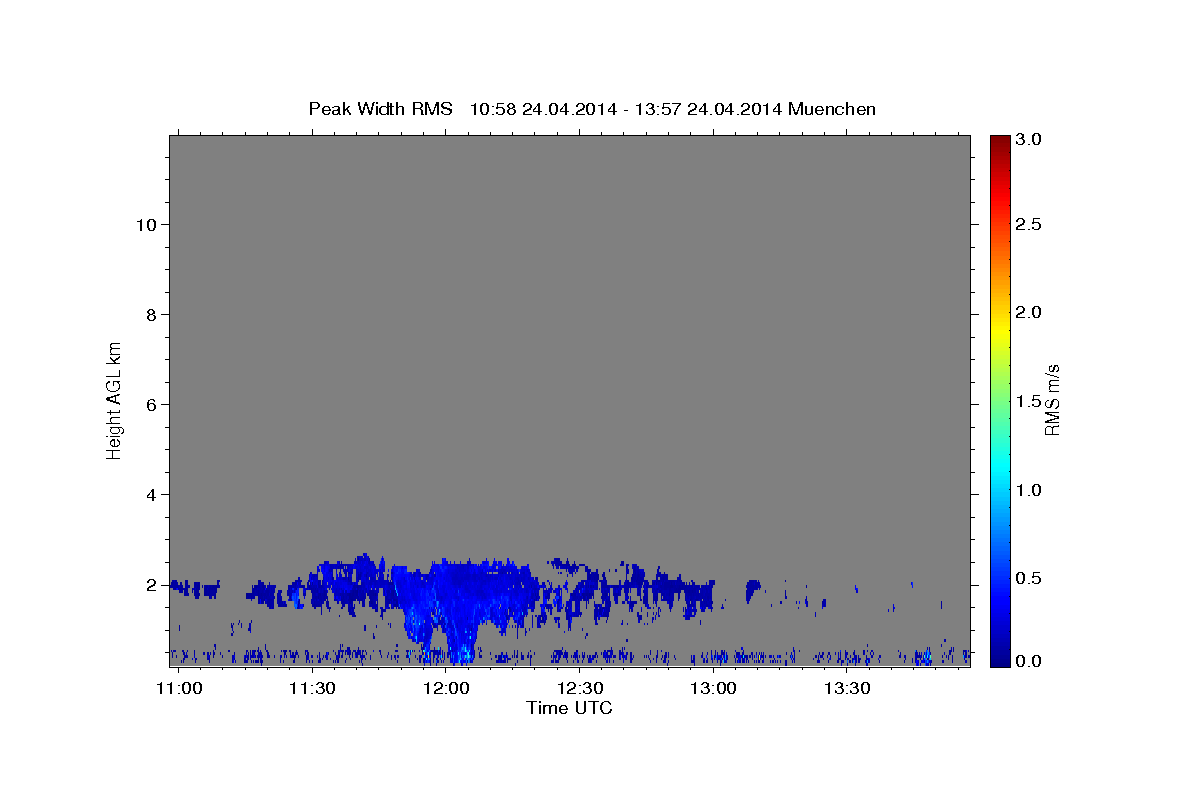Click the colorbar value 0.0

click(x=1028, y=661)
